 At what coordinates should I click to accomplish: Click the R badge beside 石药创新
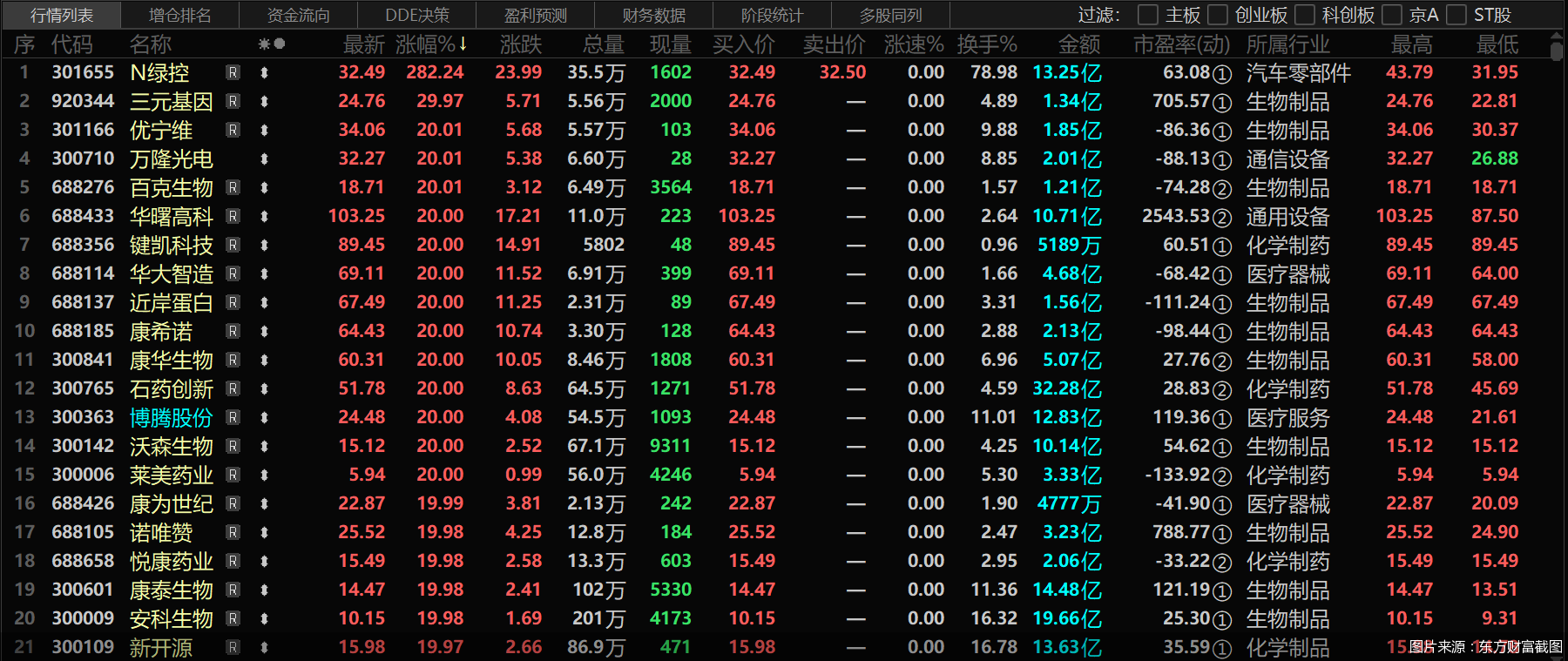click(x=233, y=389)
